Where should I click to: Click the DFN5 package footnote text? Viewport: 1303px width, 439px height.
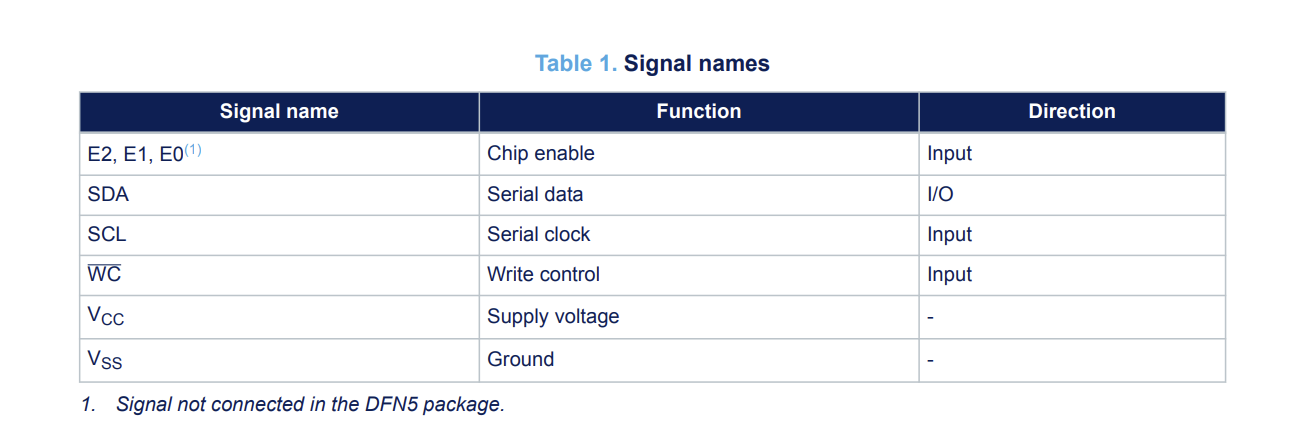click(293, 405)
